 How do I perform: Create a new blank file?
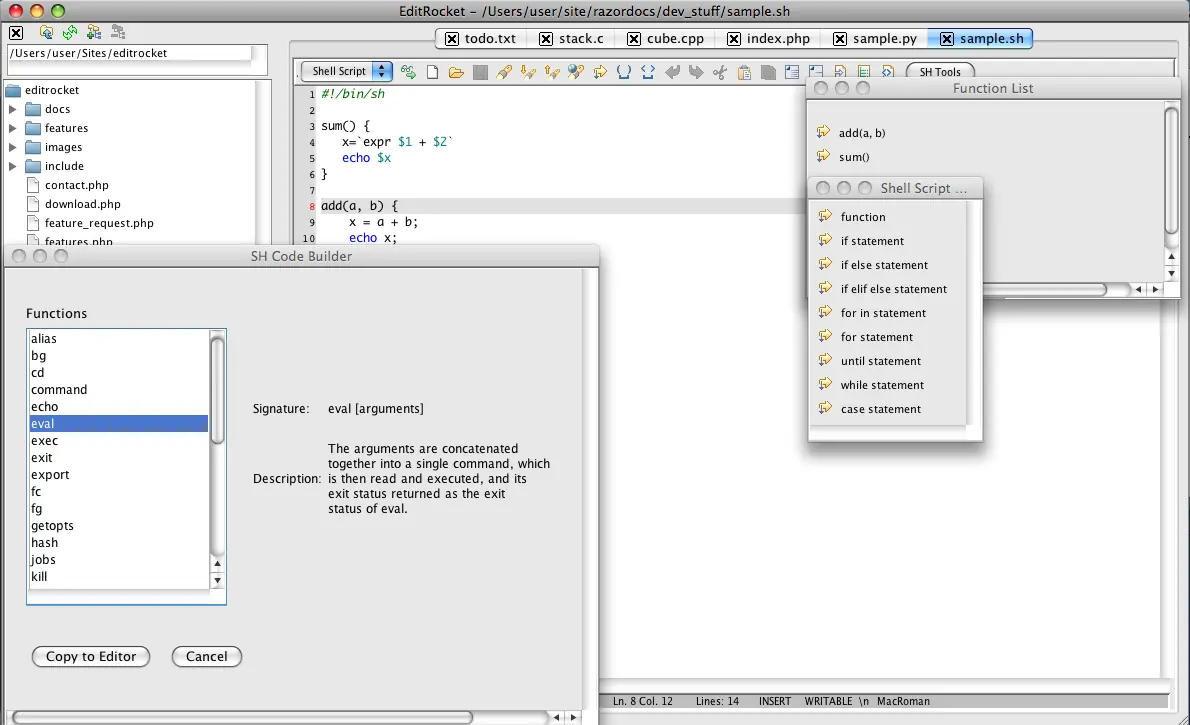[433, 72]
